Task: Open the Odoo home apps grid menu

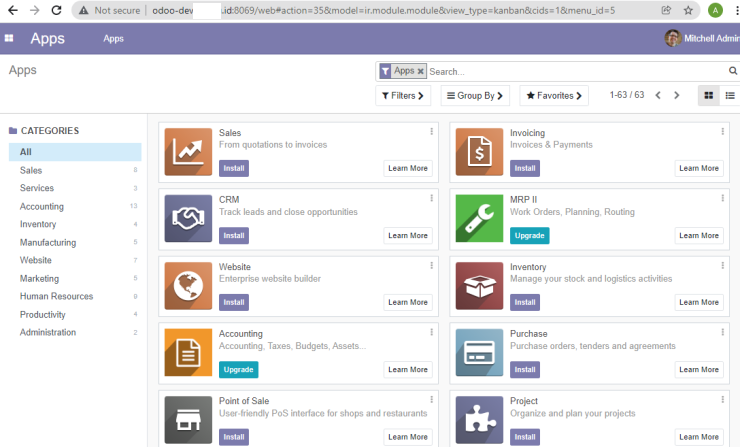Action: (x=9, y=38)
